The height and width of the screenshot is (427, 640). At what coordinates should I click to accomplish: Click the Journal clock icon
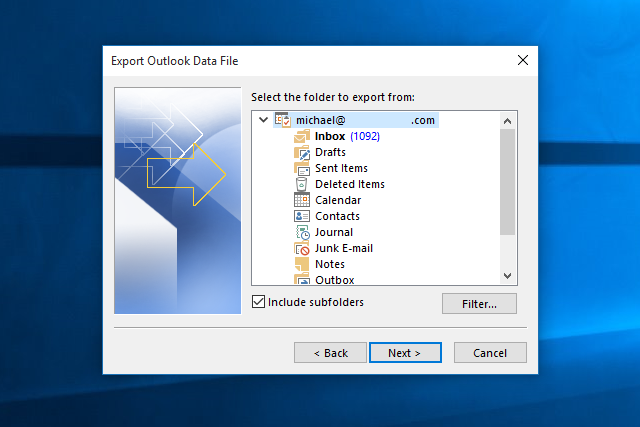[x=302, y=232]
